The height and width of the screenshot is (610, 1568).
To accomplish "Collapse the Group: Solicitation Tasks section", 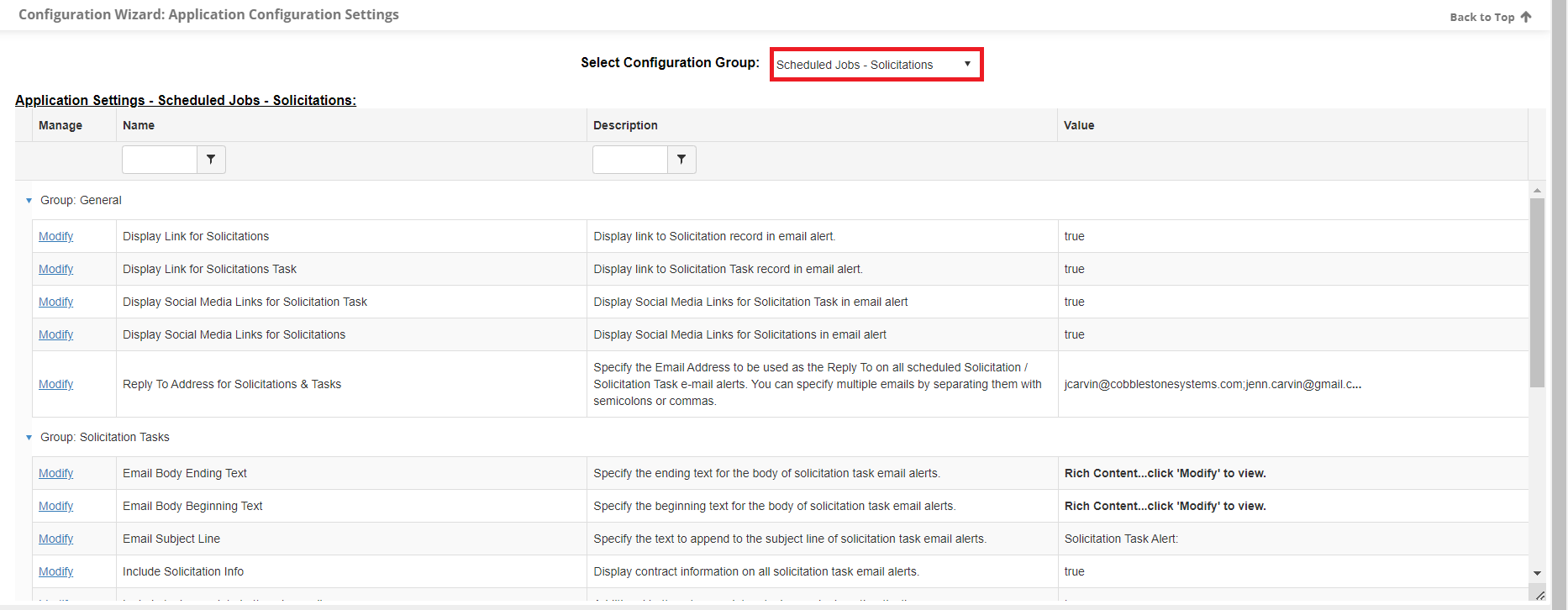I will pyautogui.click(x=29, y=438).
